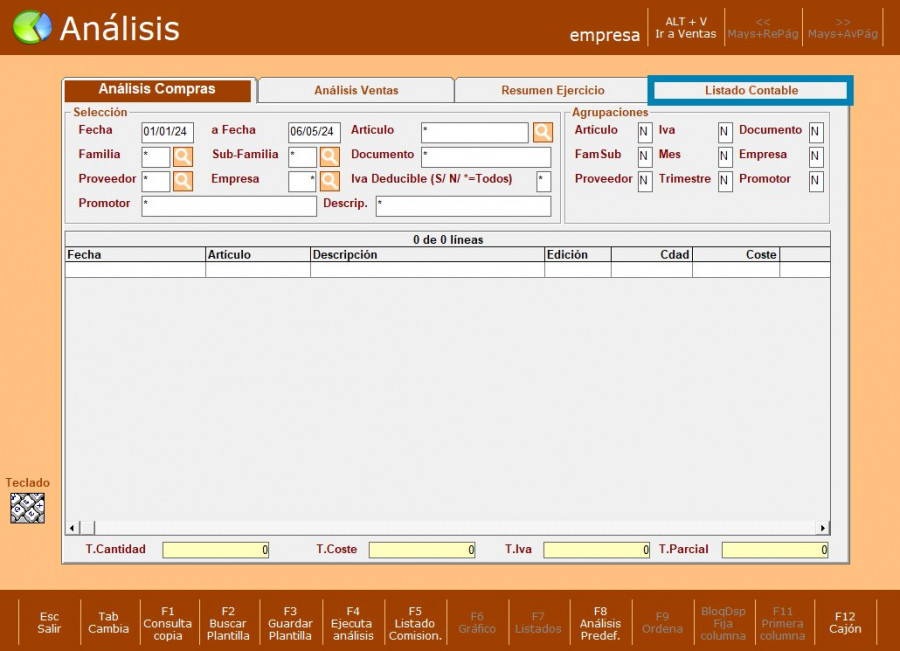Open the Listado Contable tab
This screenshot has height=651, width=900.
[x=751, y=91]
